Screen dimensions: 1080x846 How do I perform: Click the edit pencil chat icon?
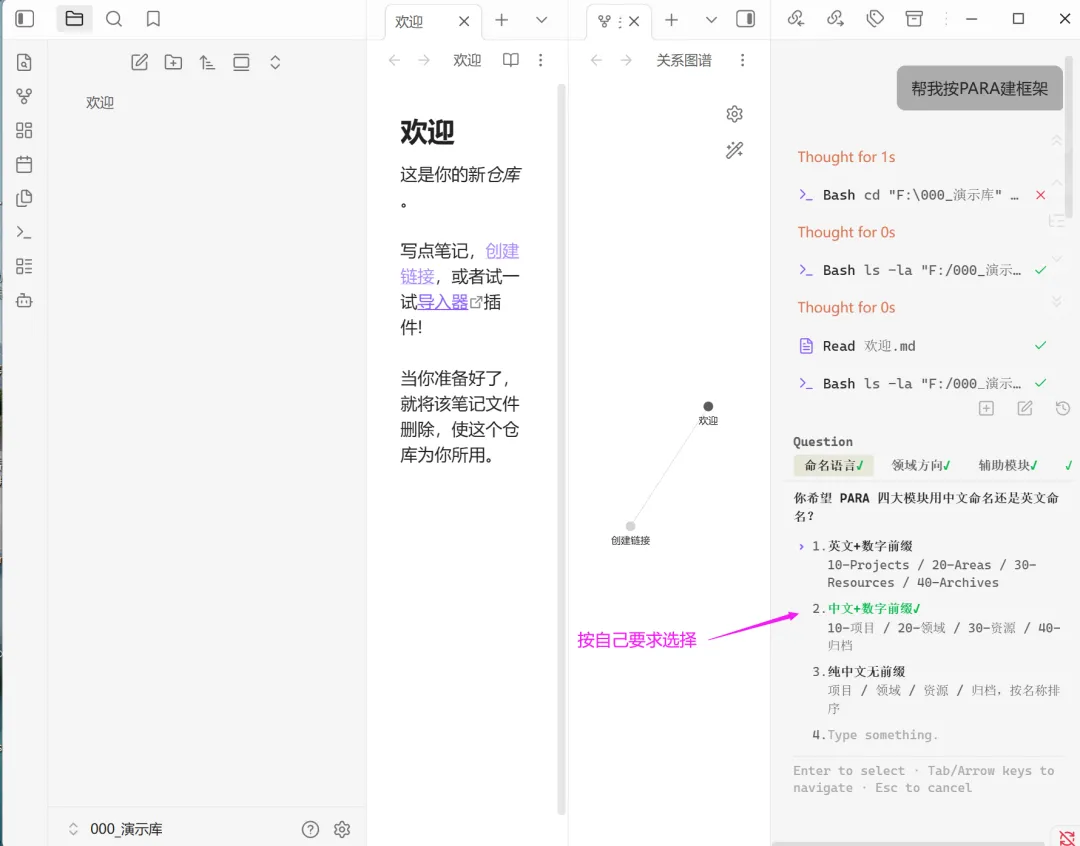pyautogui.click(x=1025, y=409)
